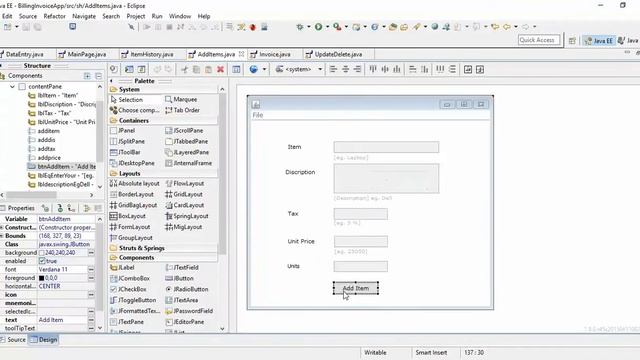Collapse the Layouts palette category

click(125, 173)
